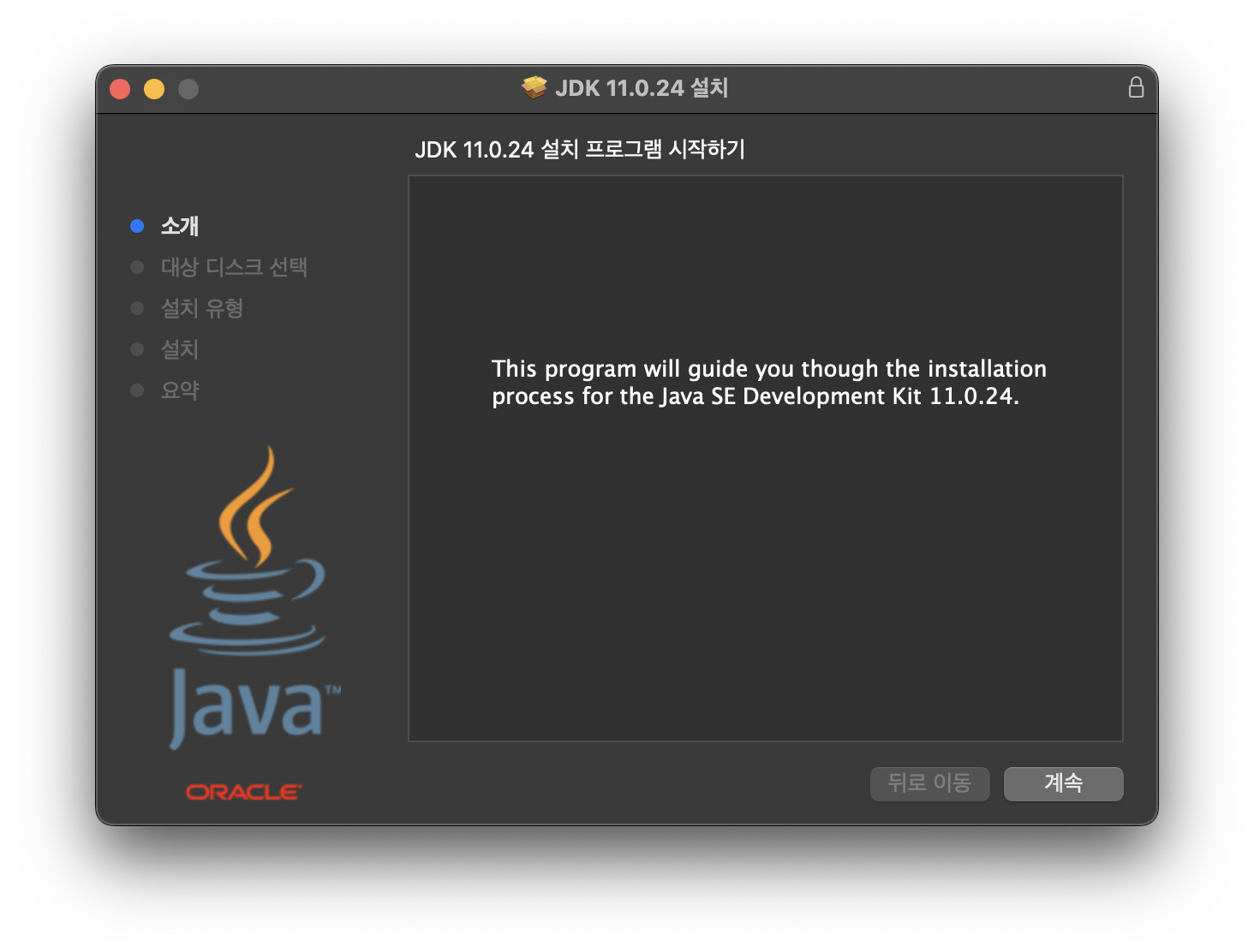Click the lock icon in title bar
Viewport: 1254px width, 952px height.
click(x=1136, y=87)
